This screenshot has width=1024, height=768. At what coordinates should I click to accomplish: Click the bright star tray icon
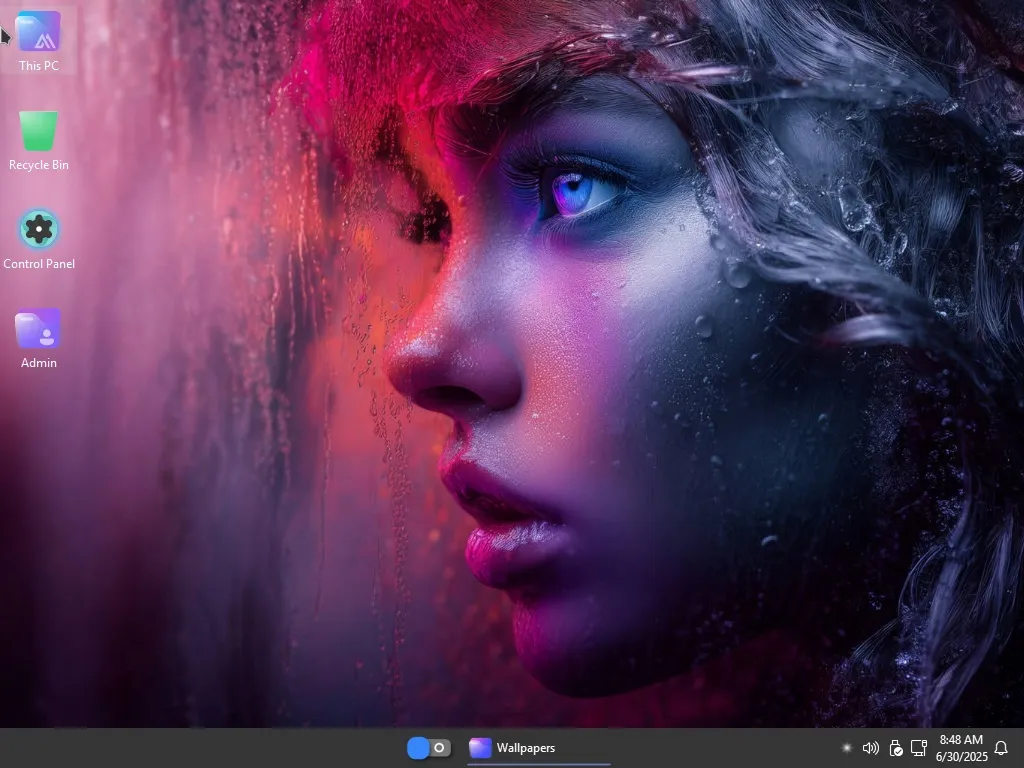click(846, 748)
